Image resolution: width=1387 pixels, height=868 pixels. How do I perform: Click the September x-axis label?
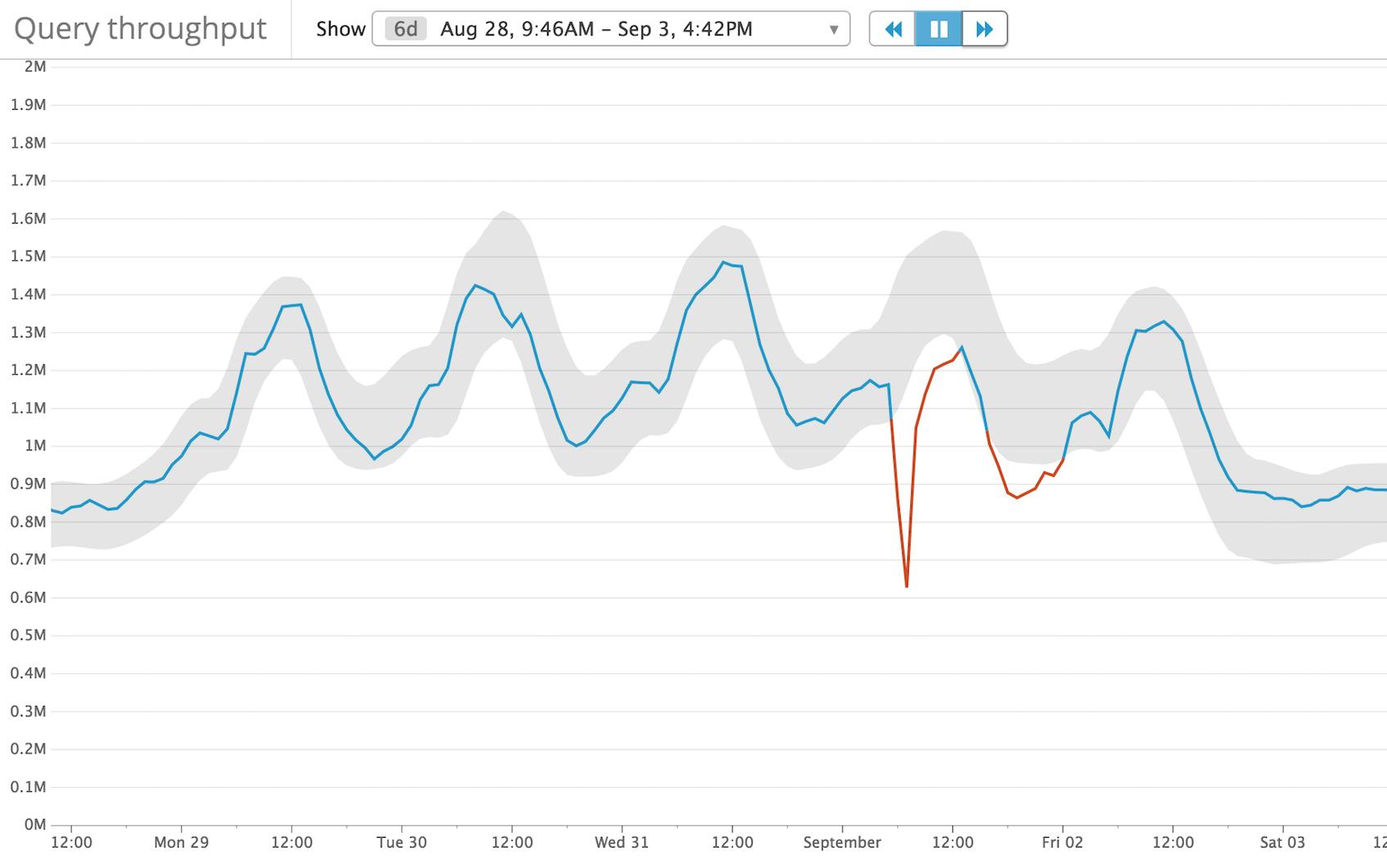pyautogui.click(x=842, y=843)
